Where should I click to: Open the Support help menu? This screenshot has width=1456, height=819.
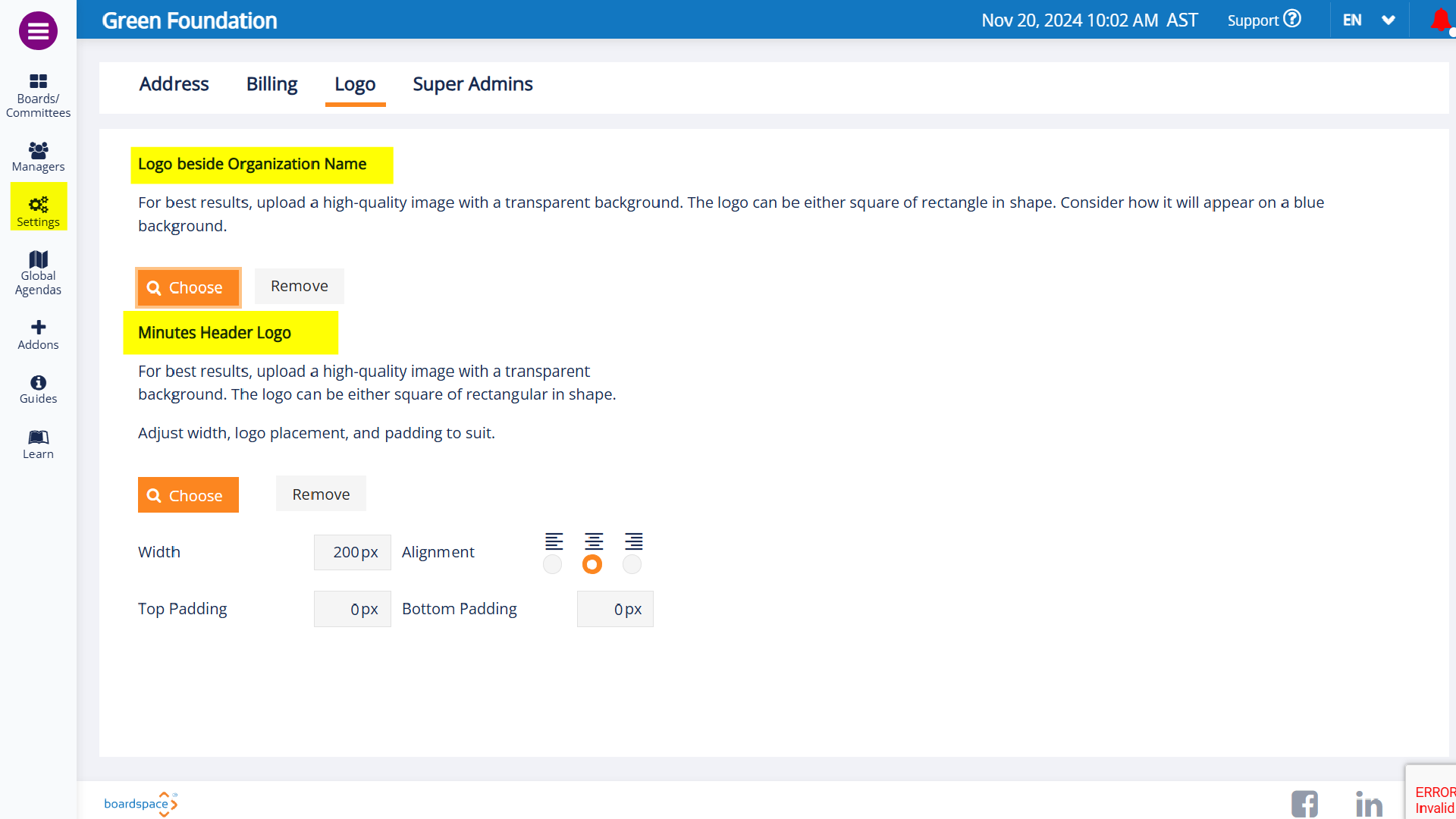coord(1264,20)
